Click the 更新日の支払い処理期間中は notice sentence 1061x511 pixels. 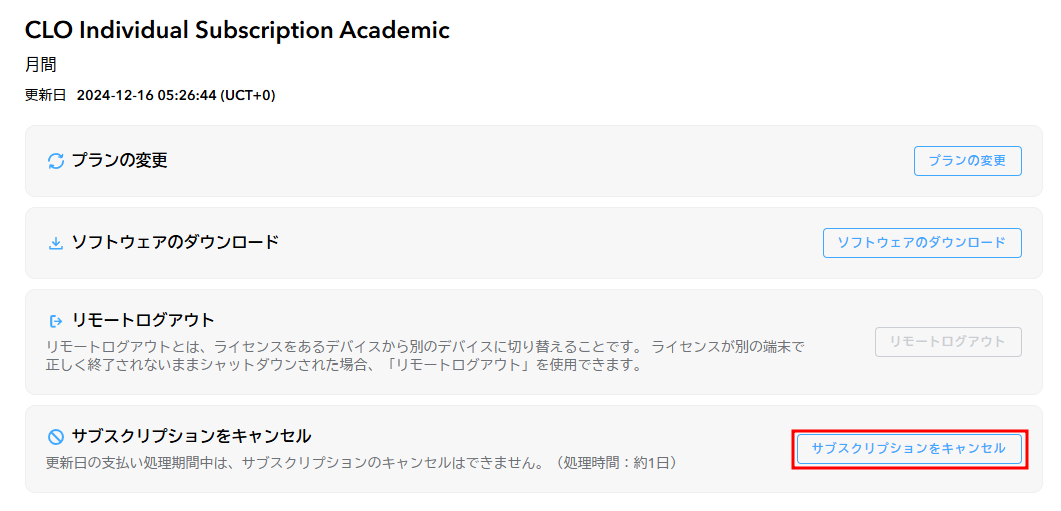(293, 464)
